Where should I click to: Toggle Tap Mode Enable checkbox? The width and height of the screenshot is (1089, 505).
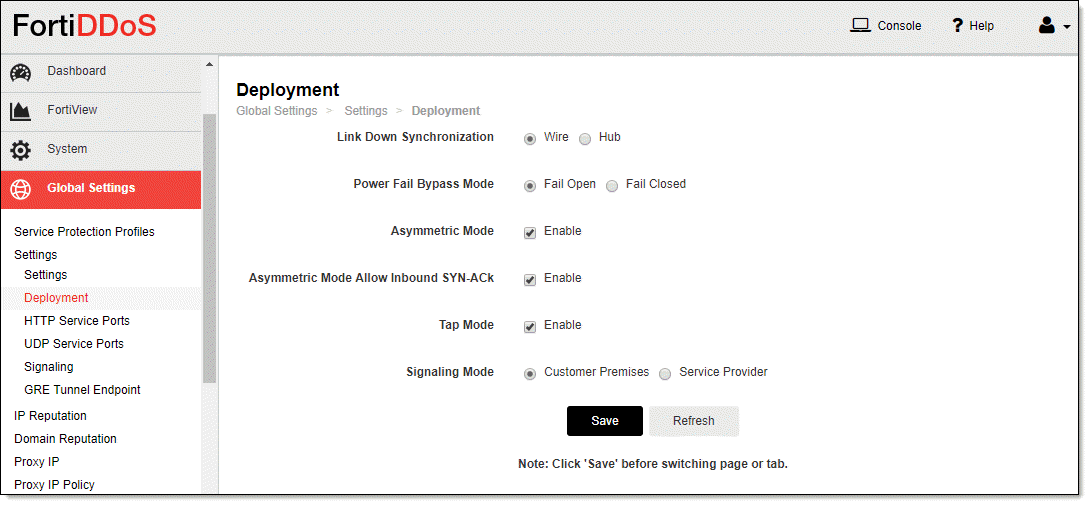click(530, 326)
